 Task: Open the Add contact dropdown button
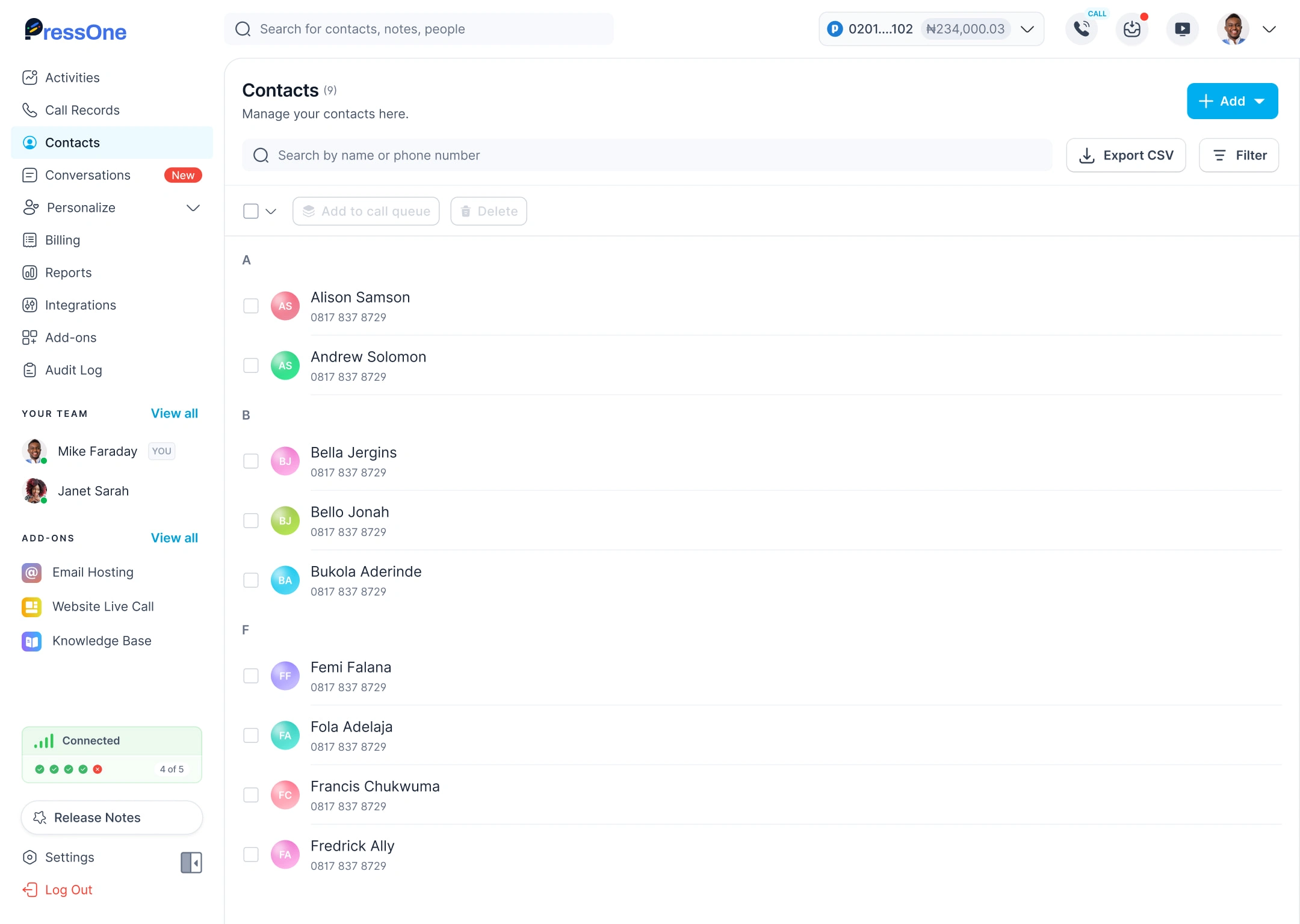click(x=1232, y=101)
